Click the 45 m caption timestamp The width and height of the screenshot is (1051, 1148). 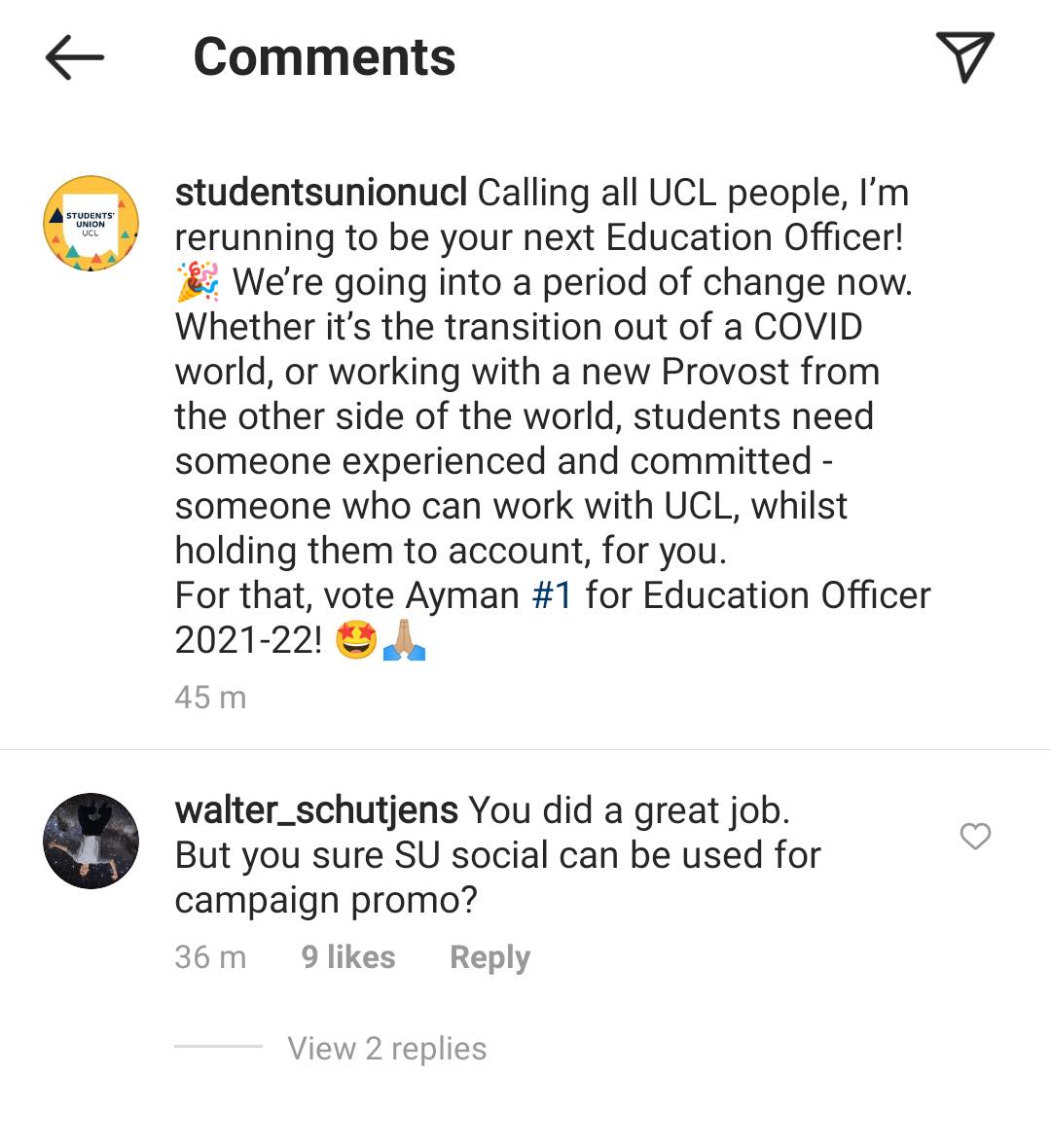pyautogui.click(x=210, y=698)
